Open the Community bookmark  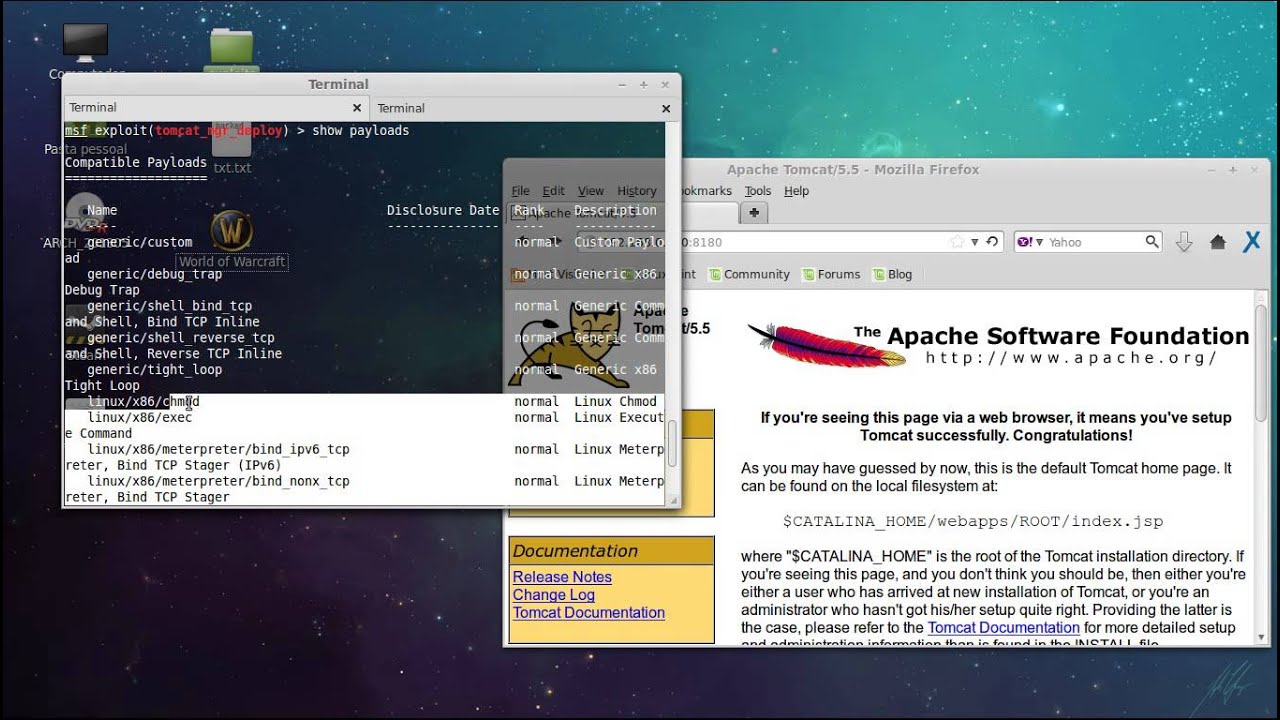tap(749, 274)
